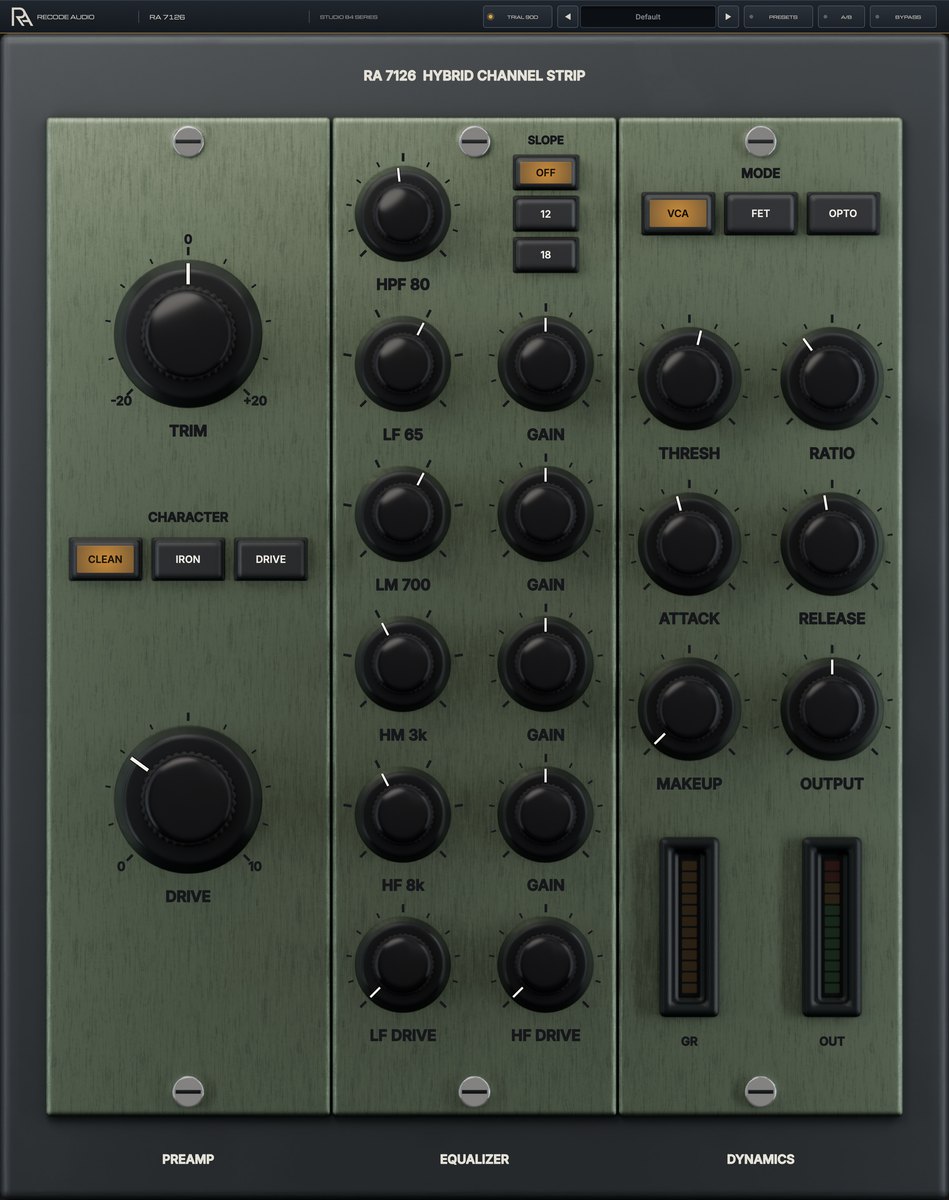Click the GAIN knob beside HM 3k

[x=546, y=663]
